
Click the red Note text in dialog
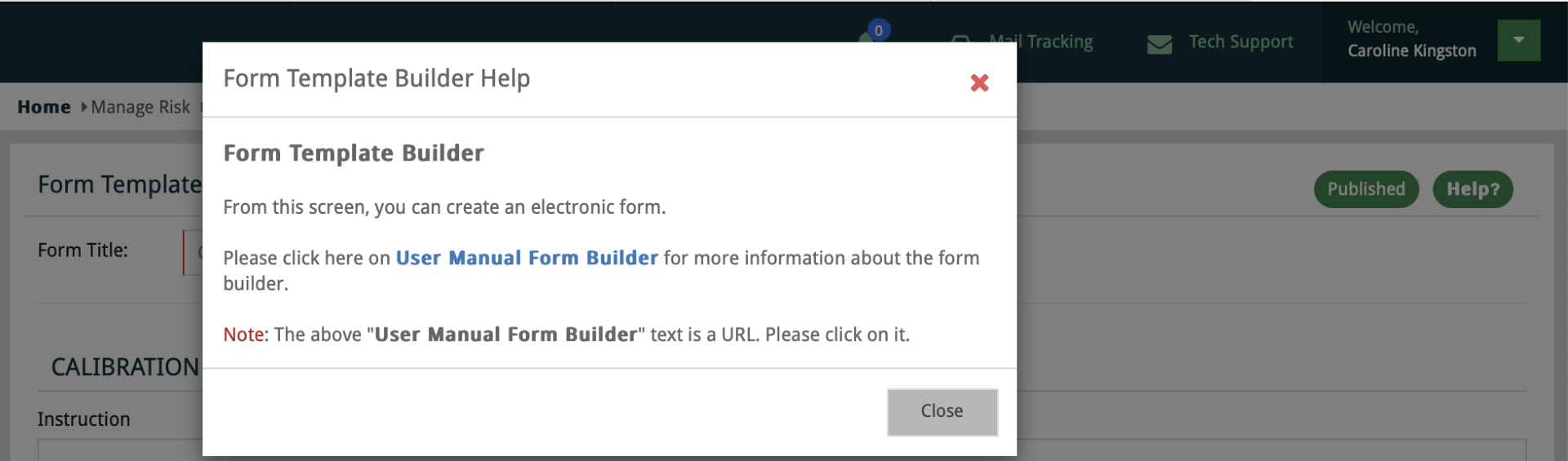click(243, 335)
